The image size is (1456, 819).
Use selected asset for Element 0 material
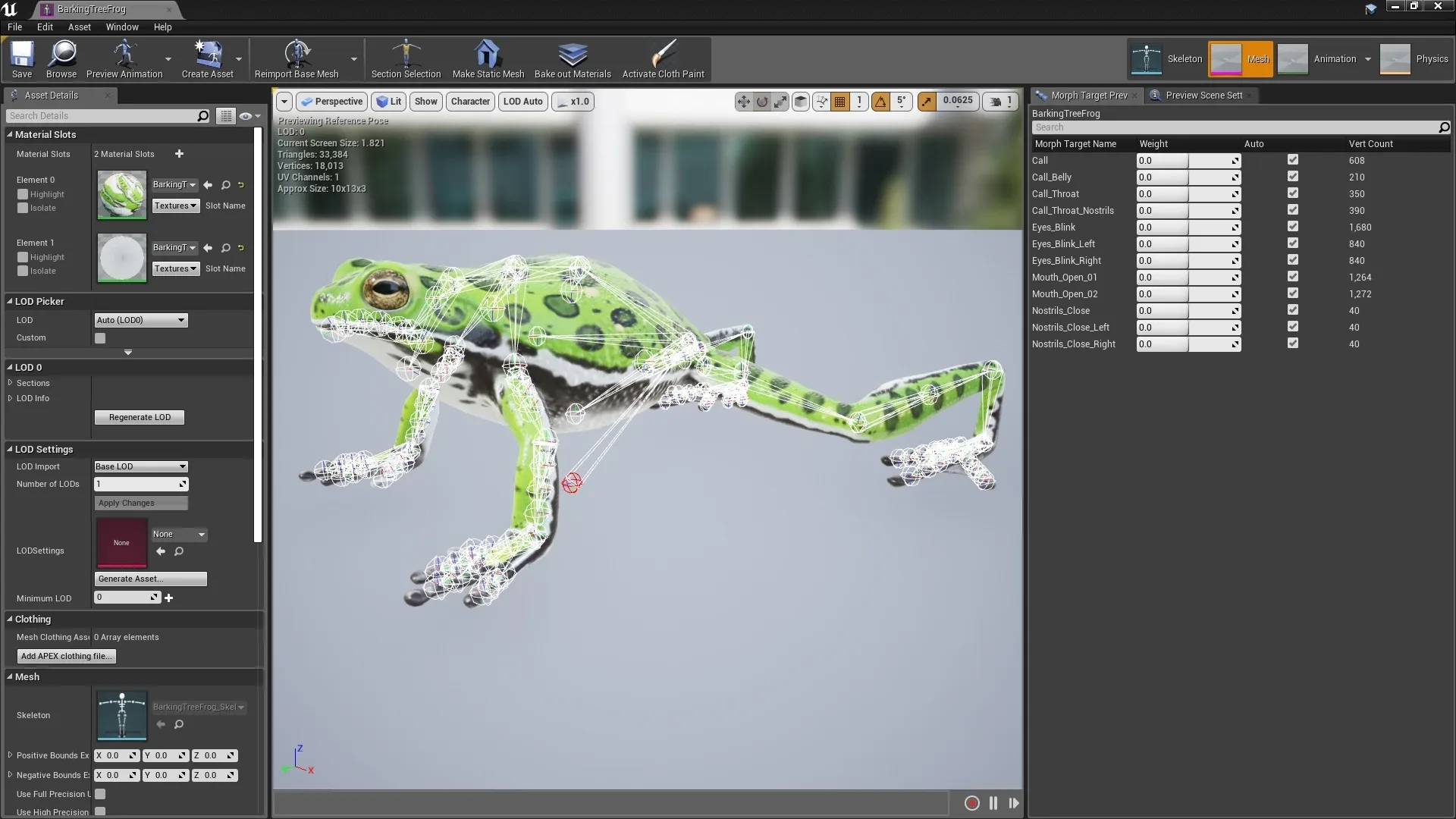click(x=208, y=185)
